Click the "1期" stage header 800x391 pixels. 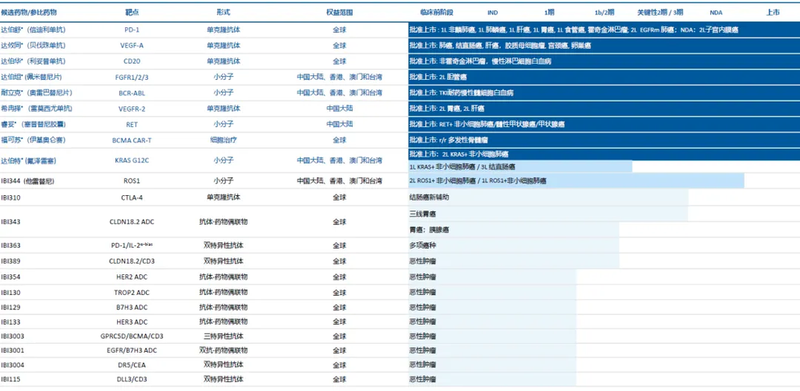(549, 12)
